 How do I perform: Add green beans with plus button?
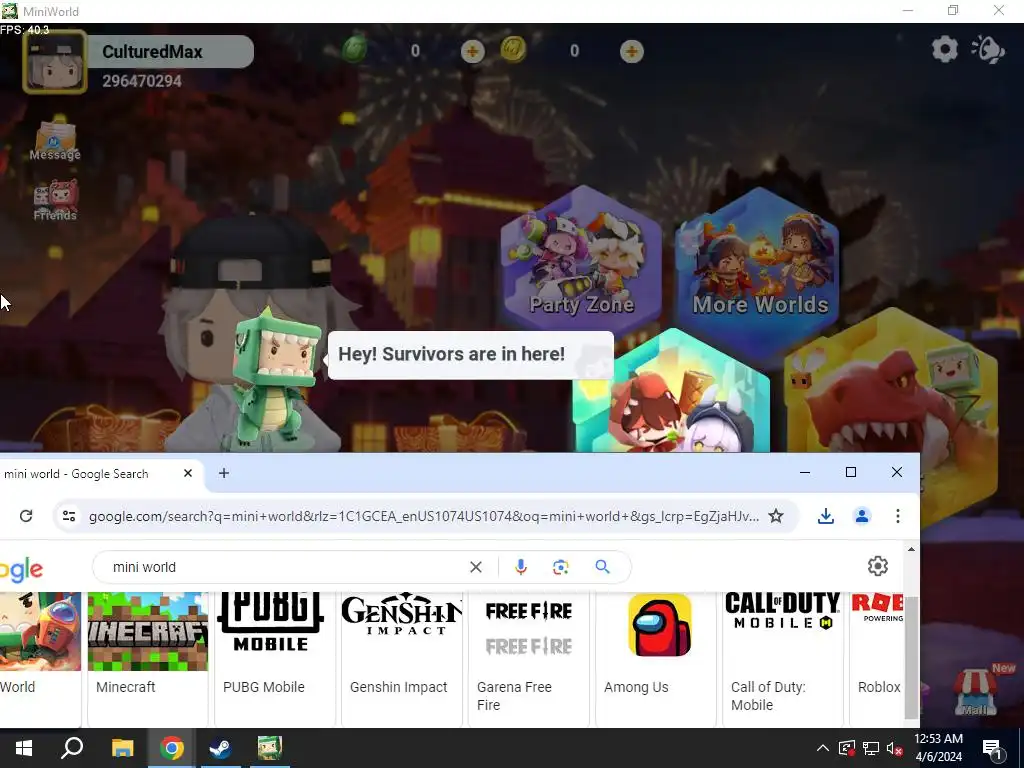coord(472,51)
